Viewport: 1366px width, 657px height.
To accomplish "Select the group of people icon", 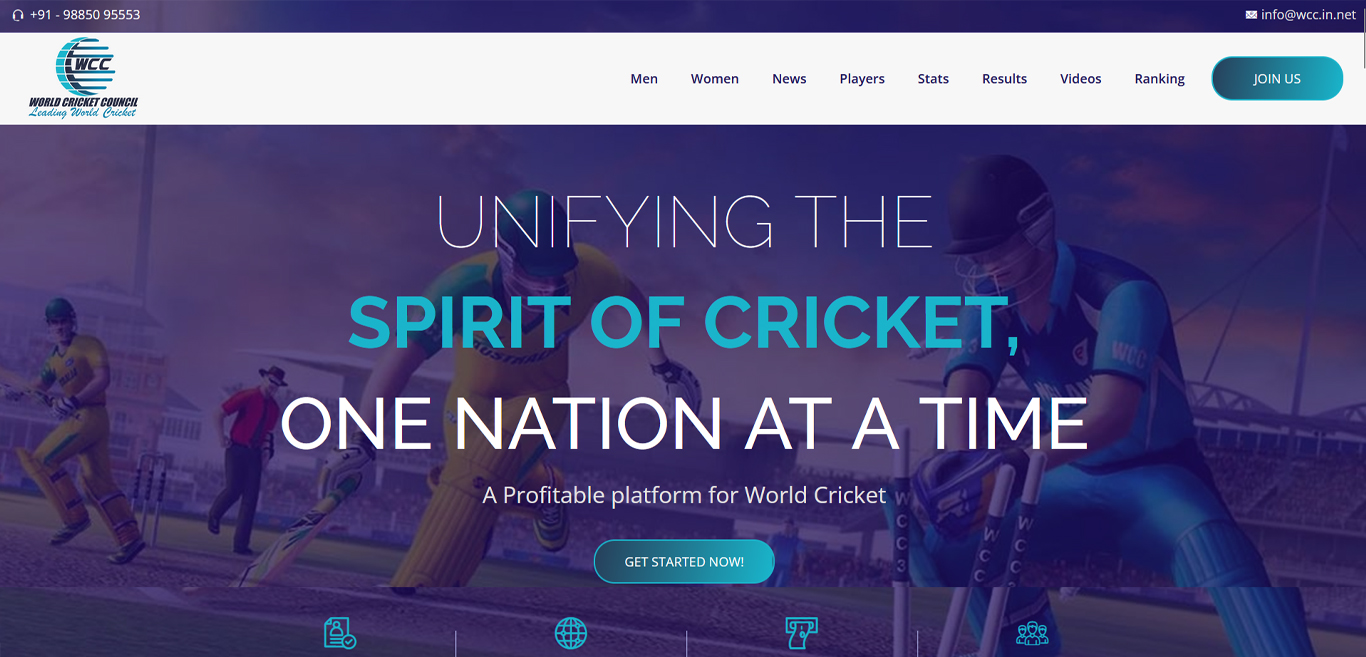I will (1032, 633).
